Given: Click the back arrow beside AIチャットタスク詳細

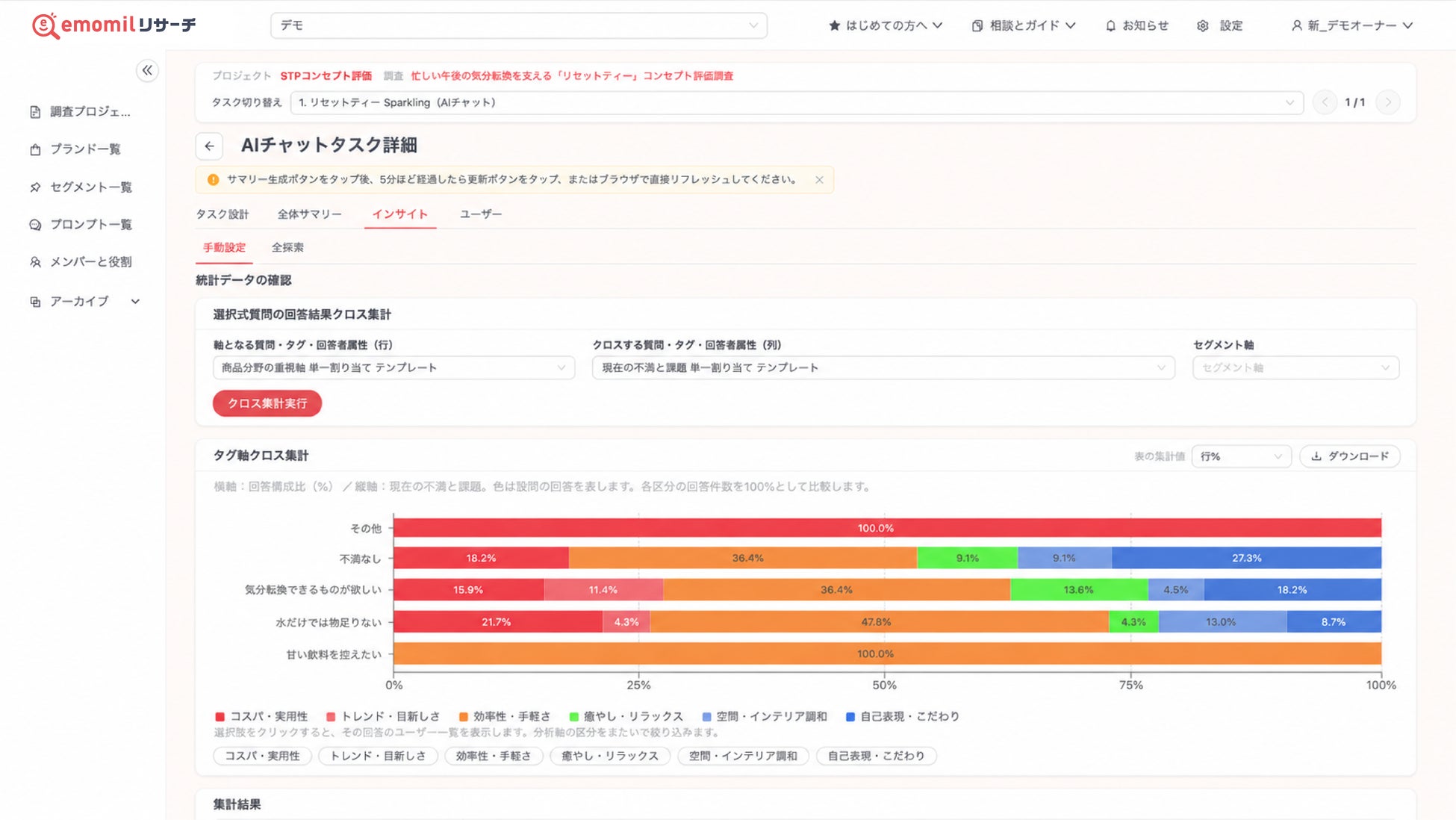Looking at the screenshot, I should click(x=209, y=146).
